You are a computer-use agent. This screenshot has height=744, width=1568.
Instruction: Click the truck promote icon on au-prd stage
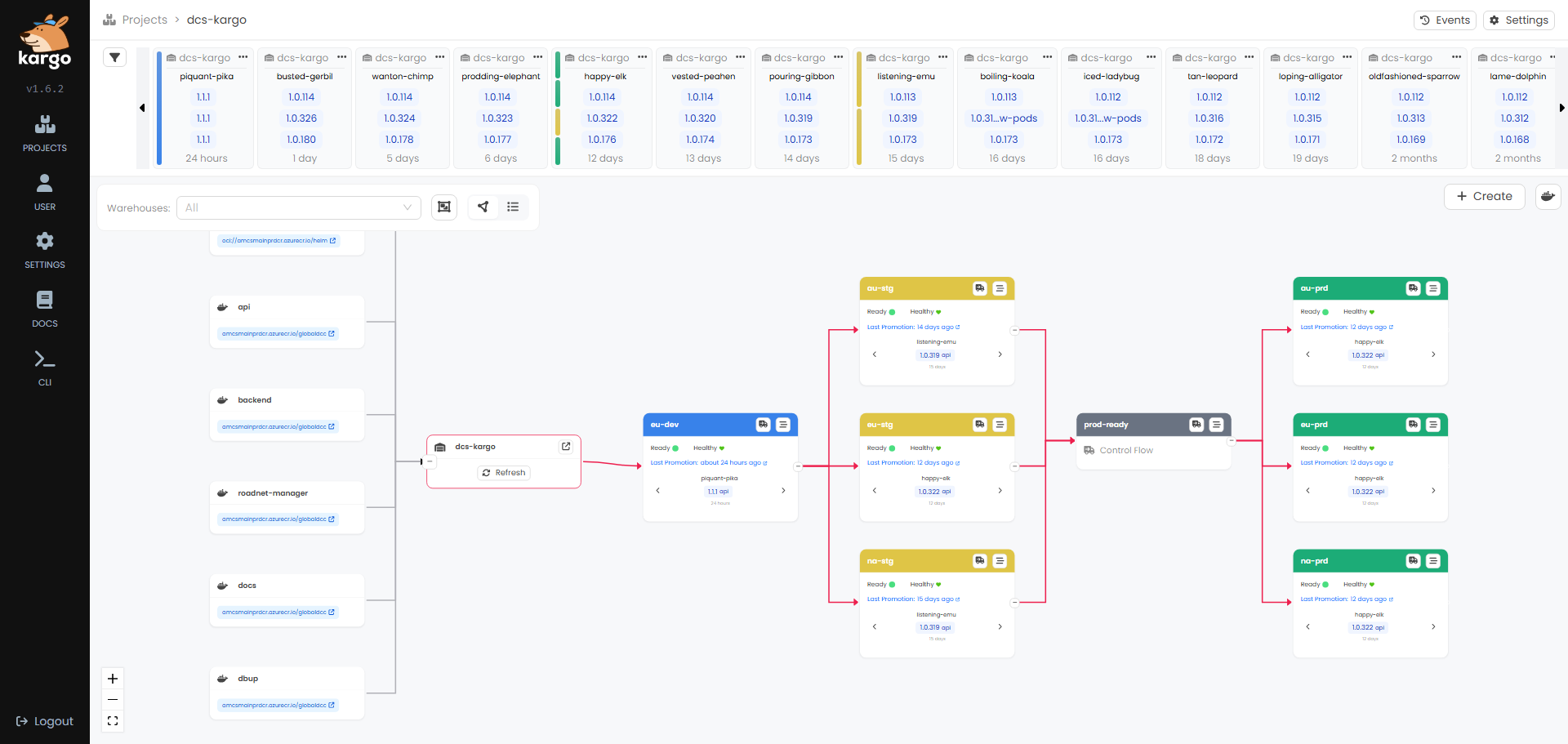tap(1414, 288)
